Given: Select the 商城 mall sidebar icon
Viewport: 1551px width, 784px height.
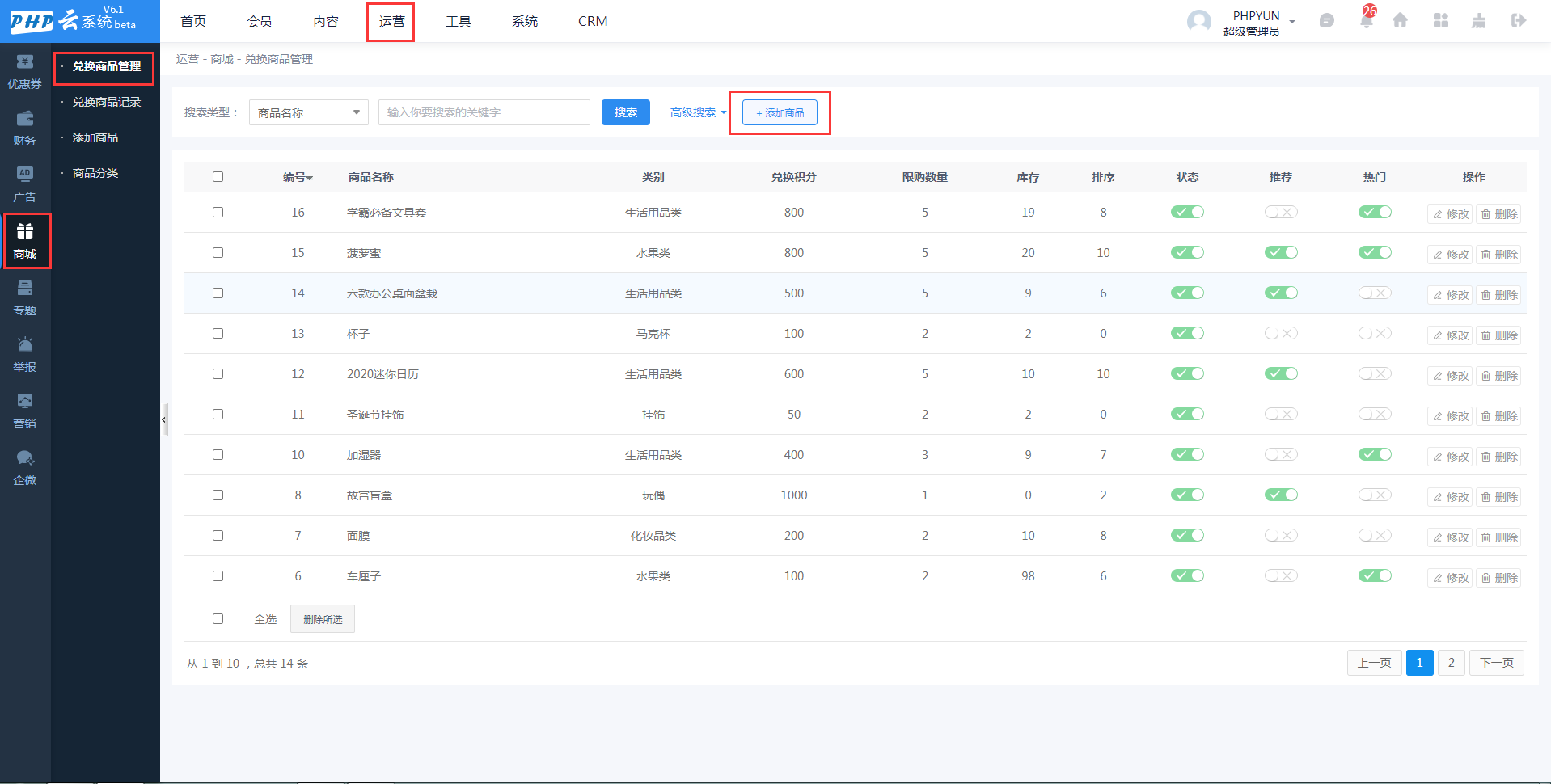Looking at the screenshot, I should pyautogui.click(x=25, y=242).
